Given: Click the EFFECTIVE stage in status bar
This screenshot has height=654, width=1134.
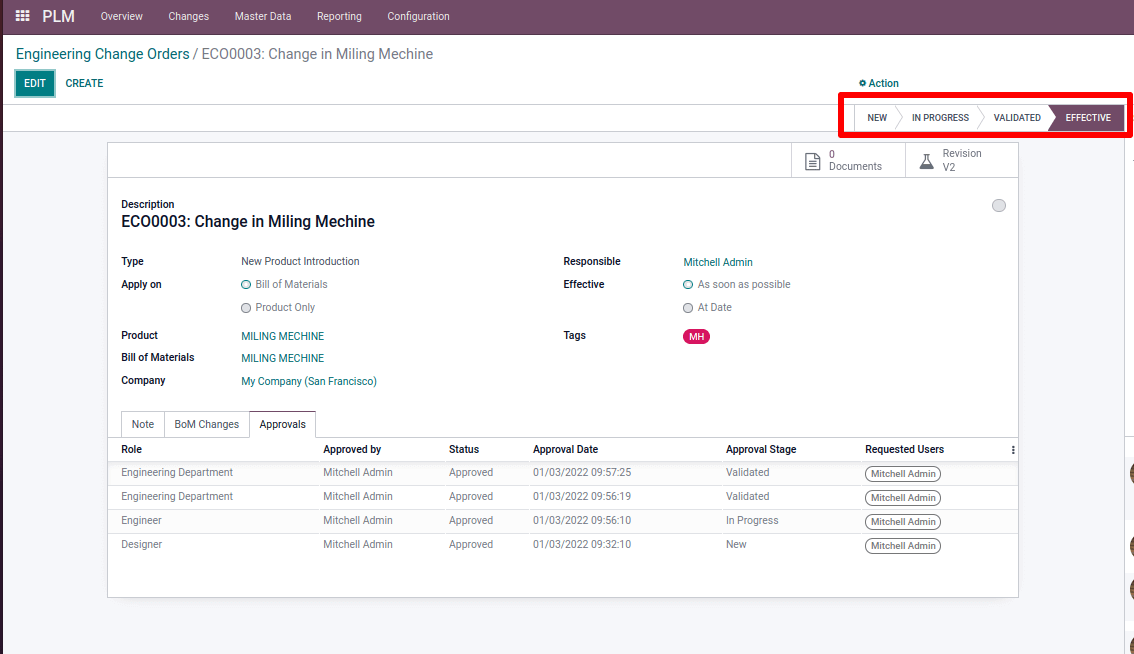Looking at the screenshot, I should pyautogui.click(x=1088, y=118).
